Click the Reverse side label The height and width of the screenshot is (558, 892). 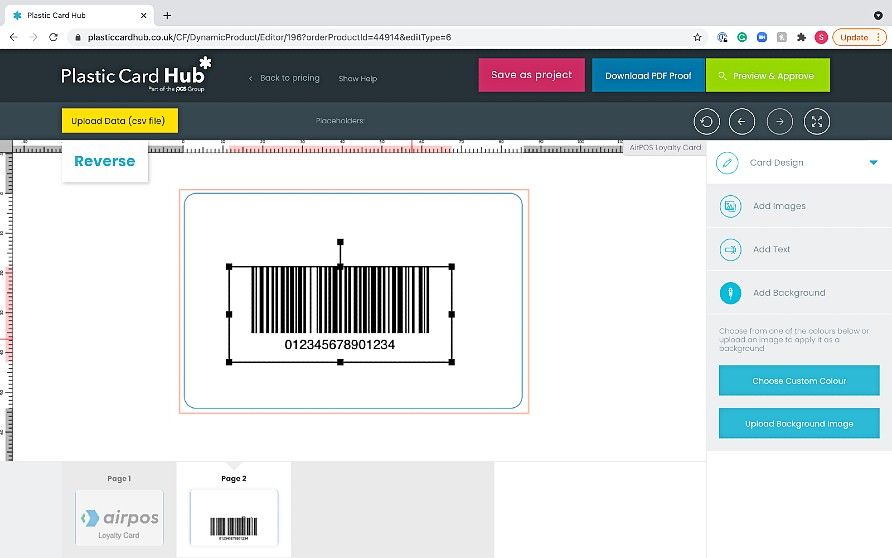tap(105, 162)
